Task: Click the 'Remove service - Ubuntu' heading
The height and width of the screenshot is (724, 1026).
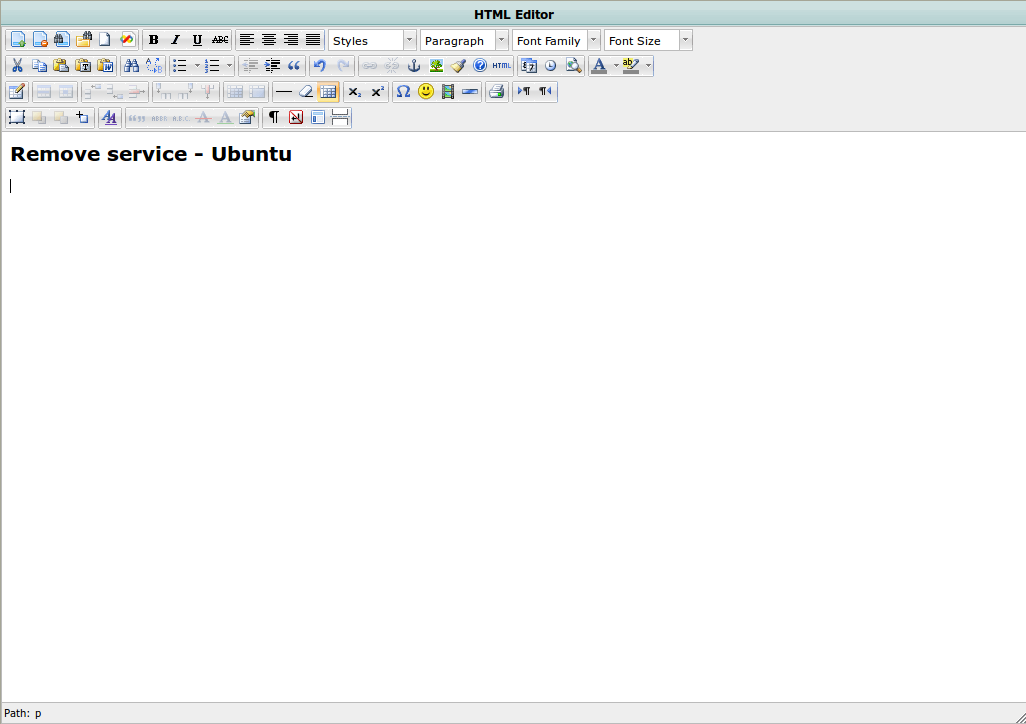Action: (151, 154)
